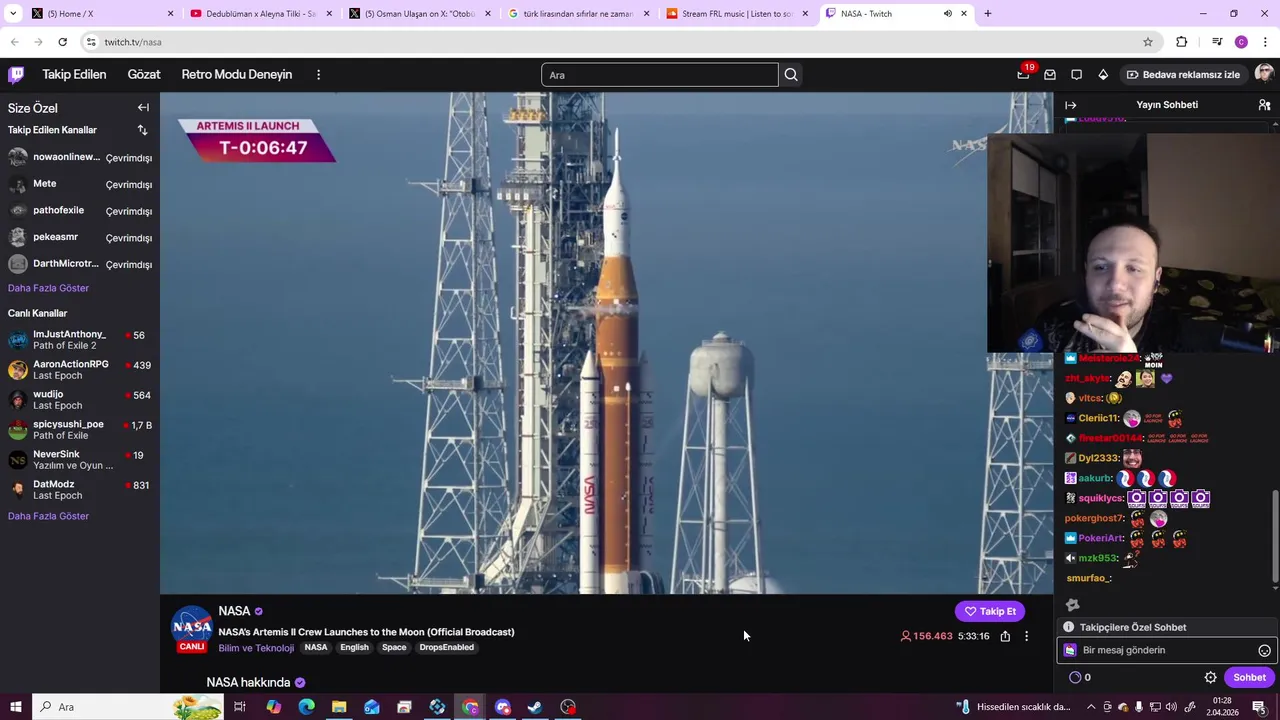Screen dimensions: 1280x720
Task: Open the emote picker in chat
Action: (1264, 650)
